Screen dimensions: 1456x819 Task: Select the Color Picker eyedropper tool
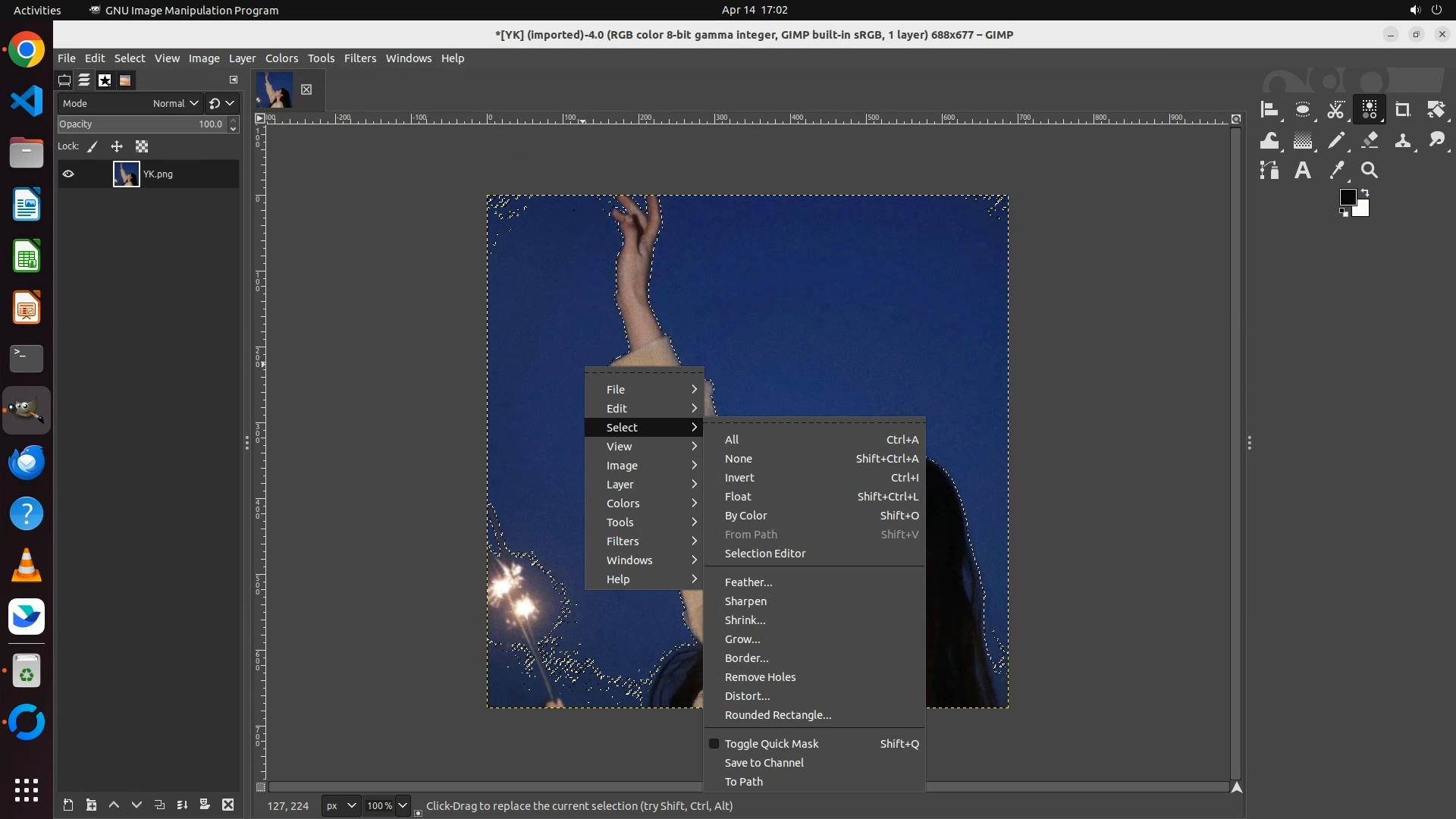pos(1336,171)
